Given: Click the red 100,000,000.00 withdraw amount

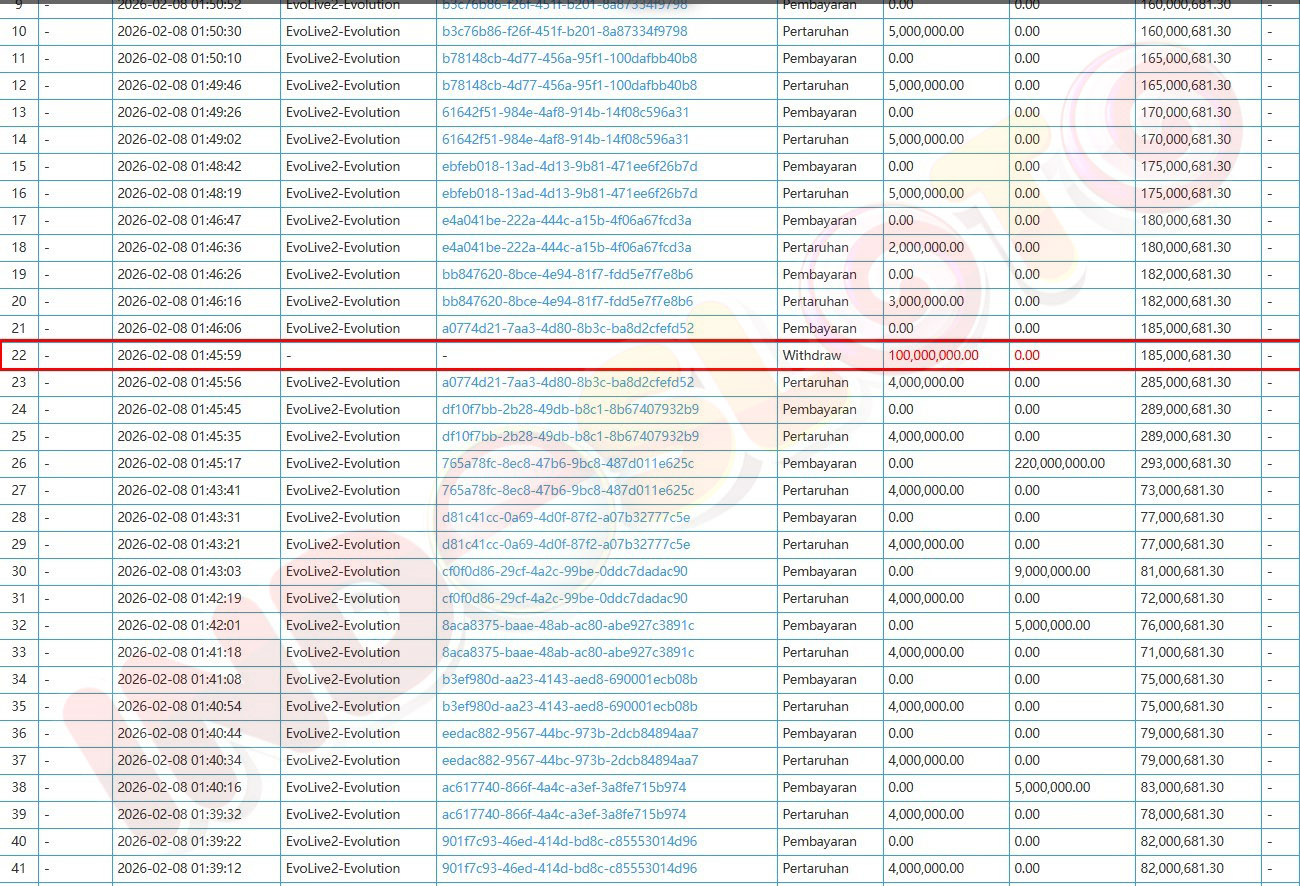Looking at the screenshot, I should (933, 355).
